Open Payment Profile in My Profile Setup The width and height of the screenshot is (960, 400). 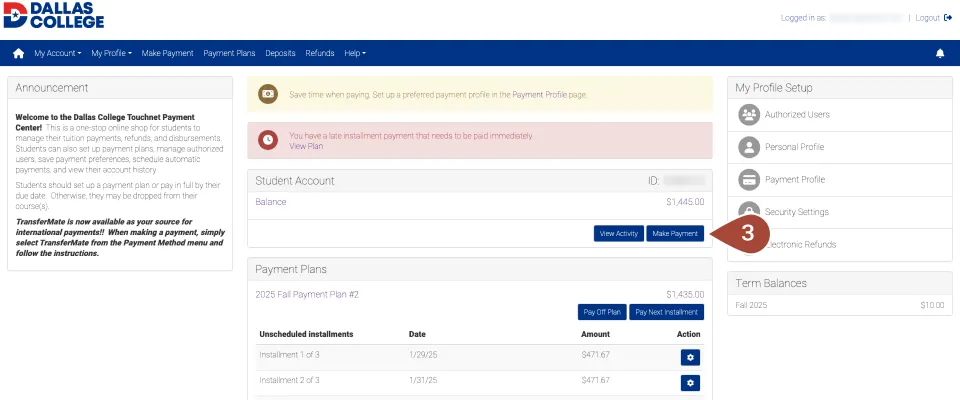[795, 179]
